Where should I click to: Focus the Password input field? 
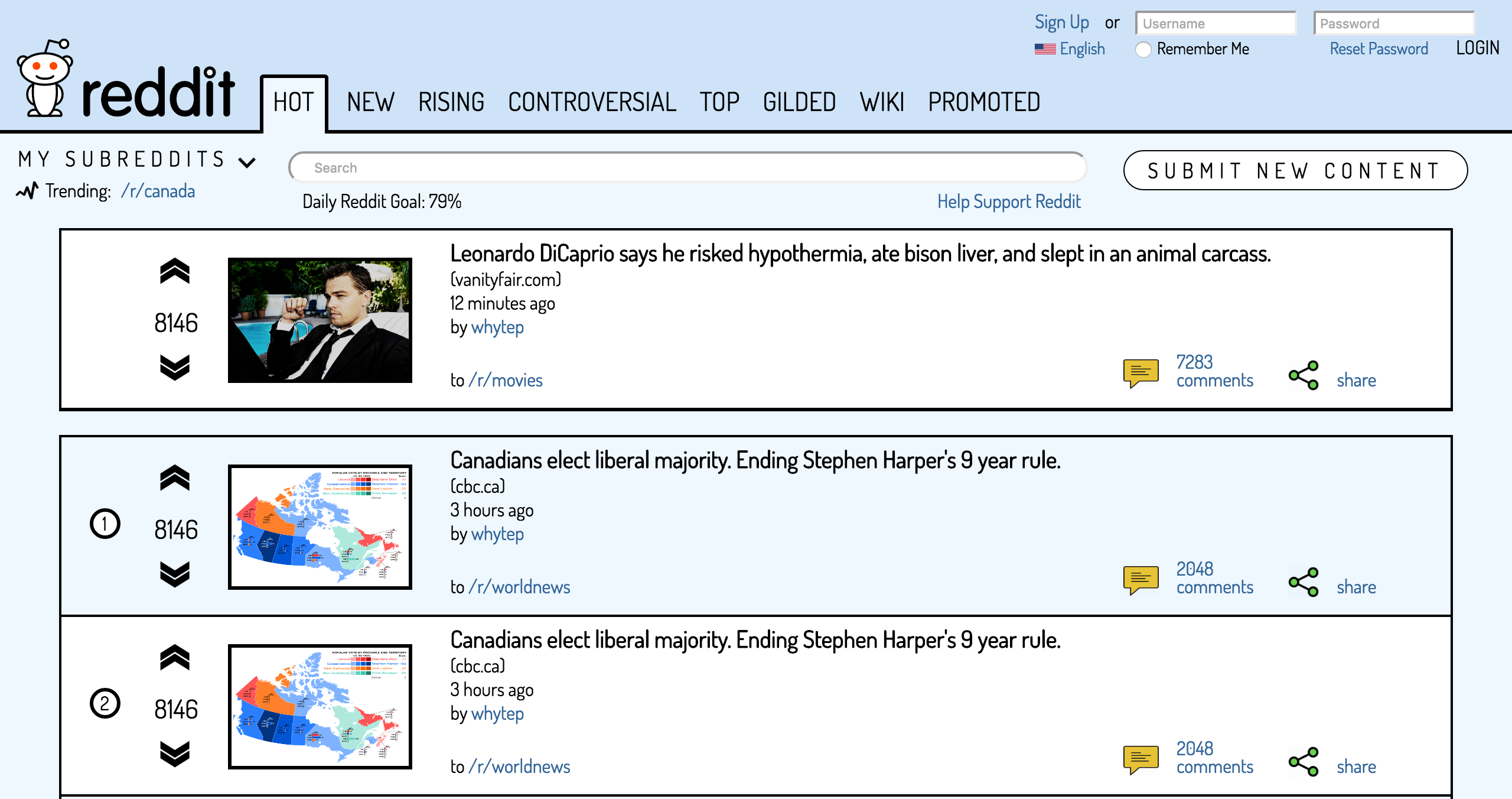(1394, 24)
